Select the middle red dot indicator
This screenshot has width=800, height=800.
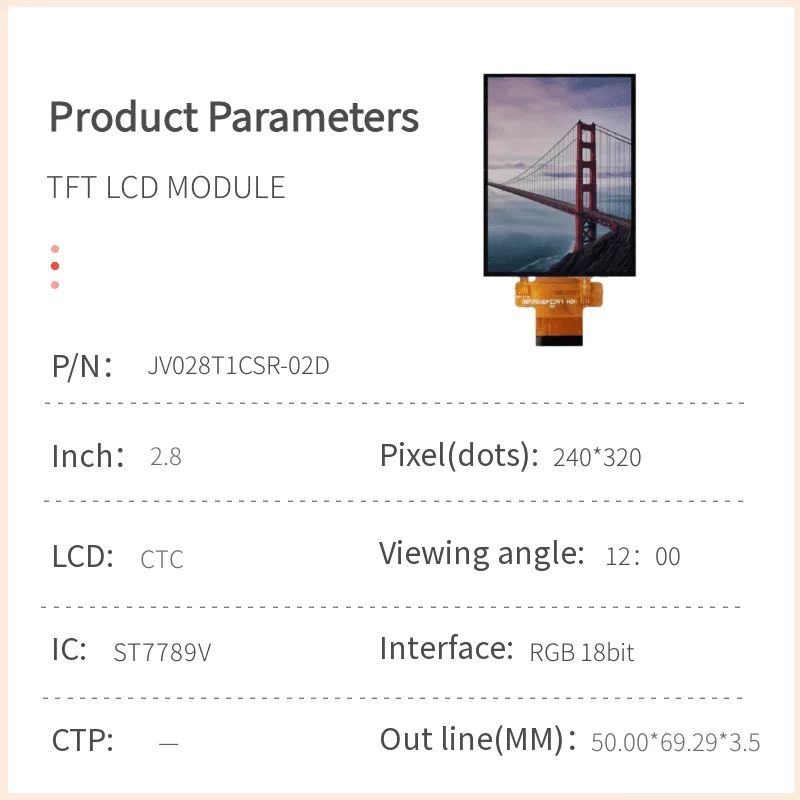coord(55,266)
